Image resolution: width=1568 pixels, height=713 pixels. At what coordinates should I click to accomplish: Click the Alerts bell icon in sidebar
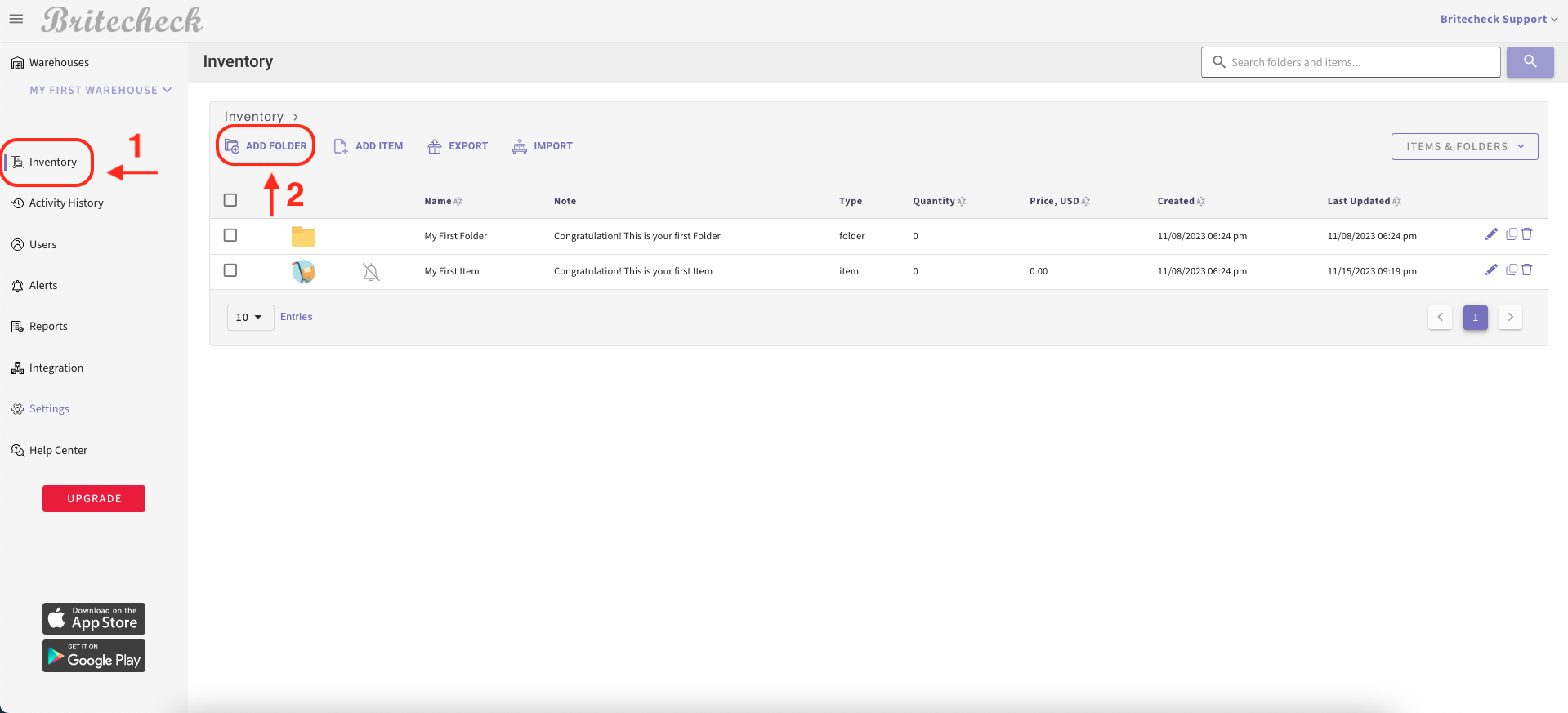17,286
